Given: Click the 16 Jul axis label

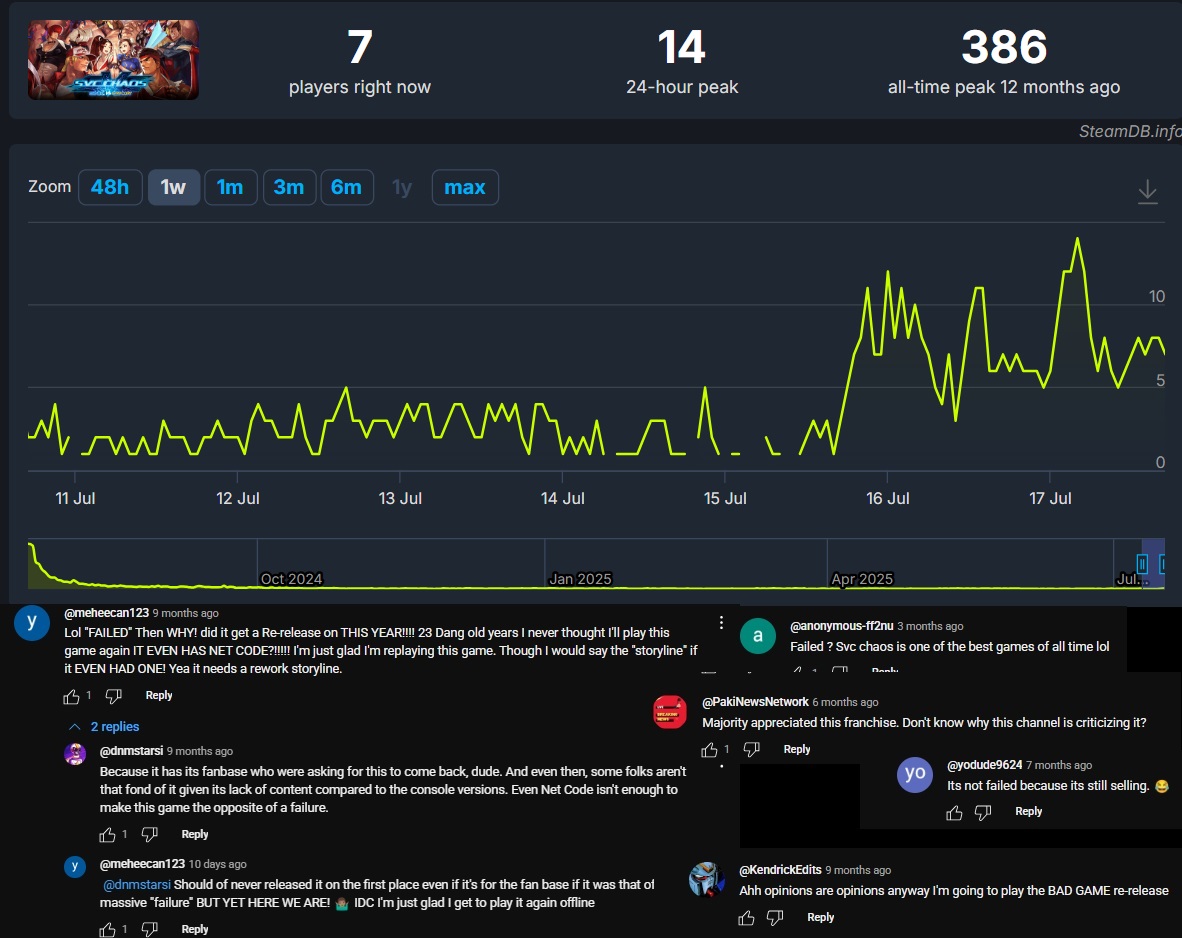Looking at the screenshot, I should click(x=887, y=498).
